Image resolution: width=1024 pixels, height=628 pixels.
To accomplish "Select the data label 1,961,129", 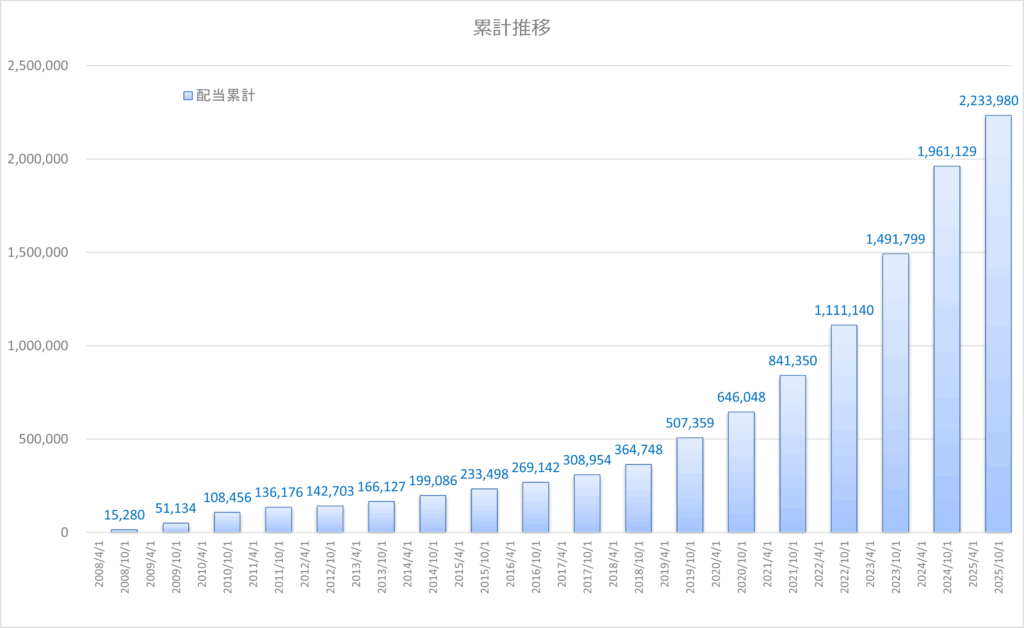I will [x=946, y=151].
